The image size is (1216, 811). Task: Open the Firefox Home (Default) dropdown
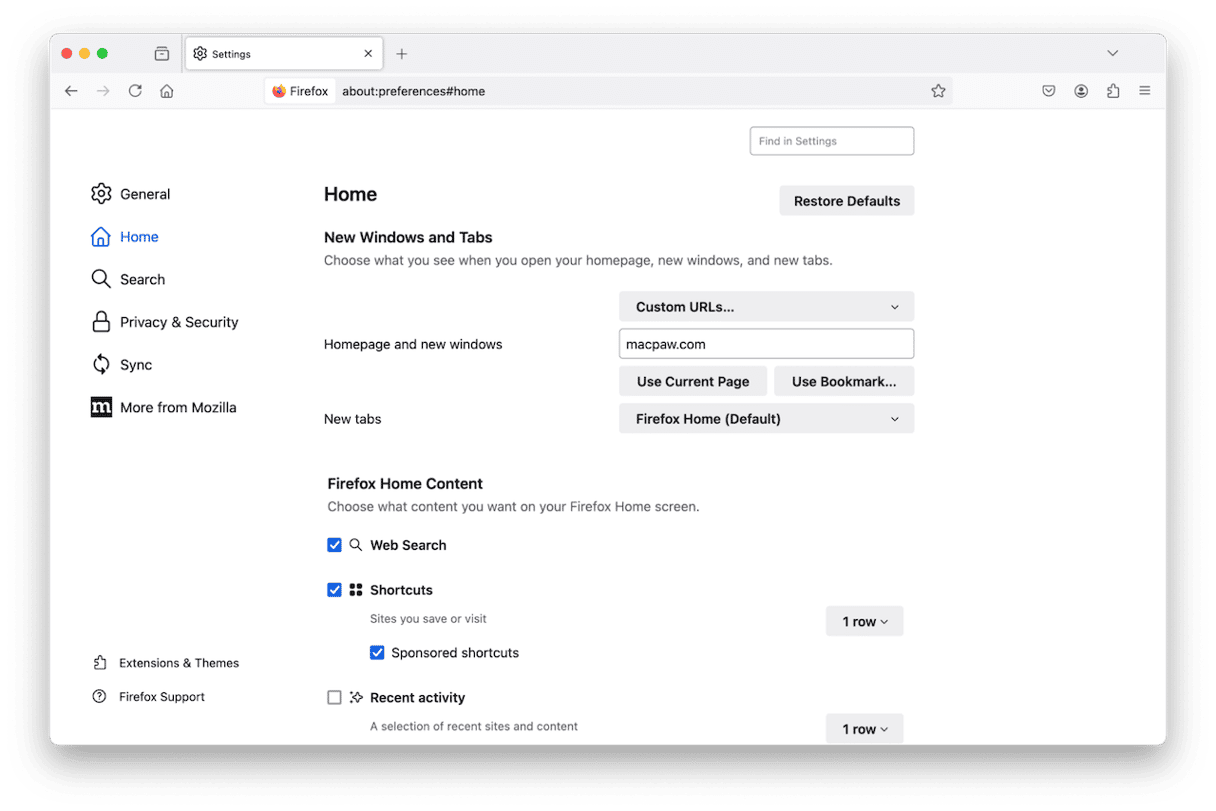click(x=766, y=419)
